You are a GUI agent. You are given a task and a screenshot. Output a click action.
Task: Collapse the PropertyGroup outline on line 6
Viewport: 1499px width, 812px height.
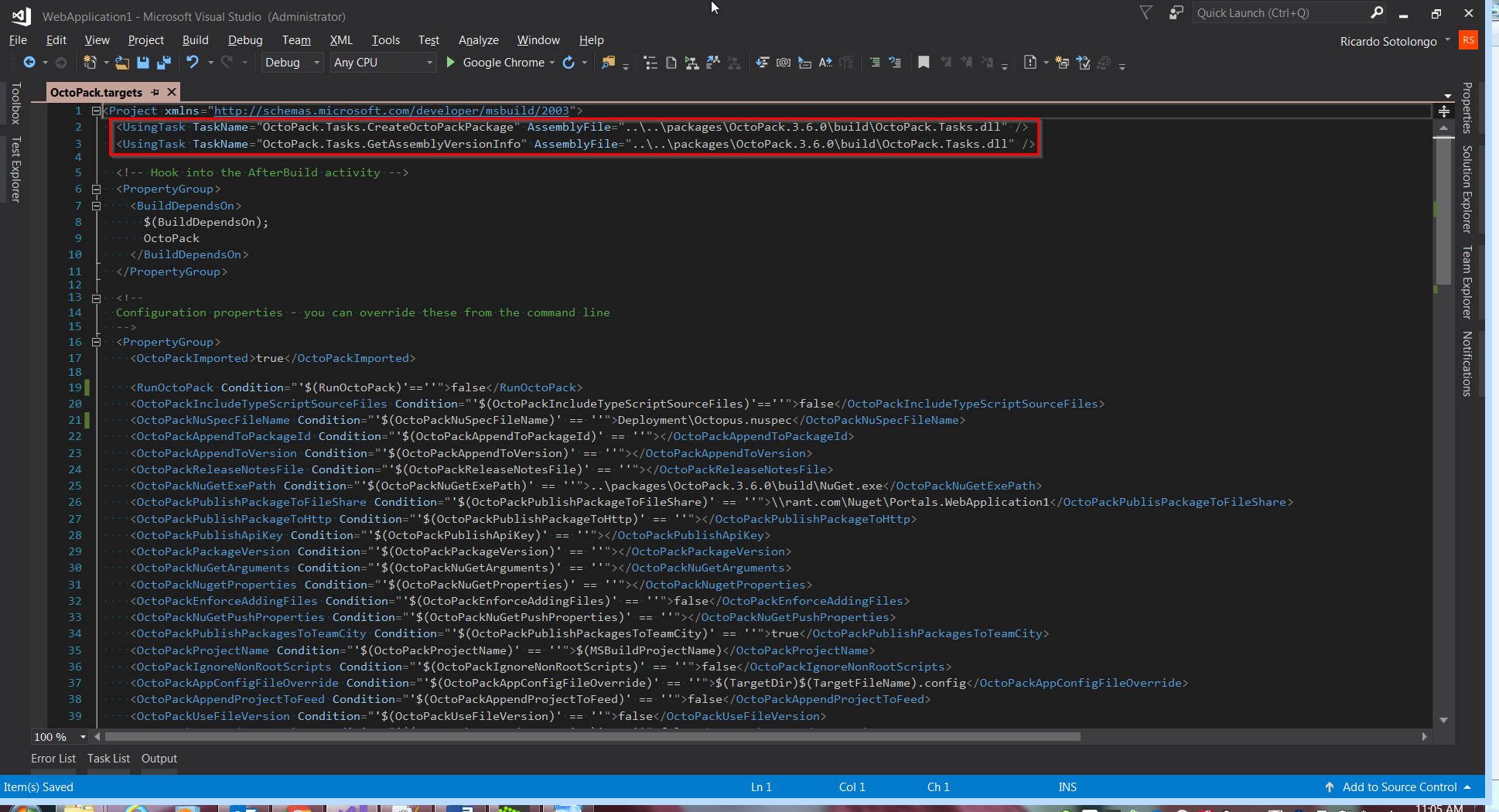pos(97,189)
